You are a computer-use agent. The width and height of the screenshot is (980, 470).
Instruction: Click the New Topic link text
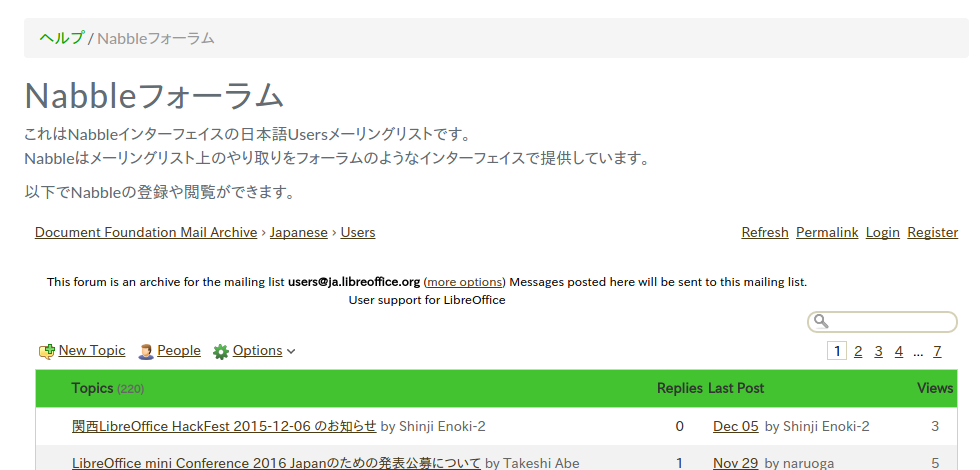(92, 351)
